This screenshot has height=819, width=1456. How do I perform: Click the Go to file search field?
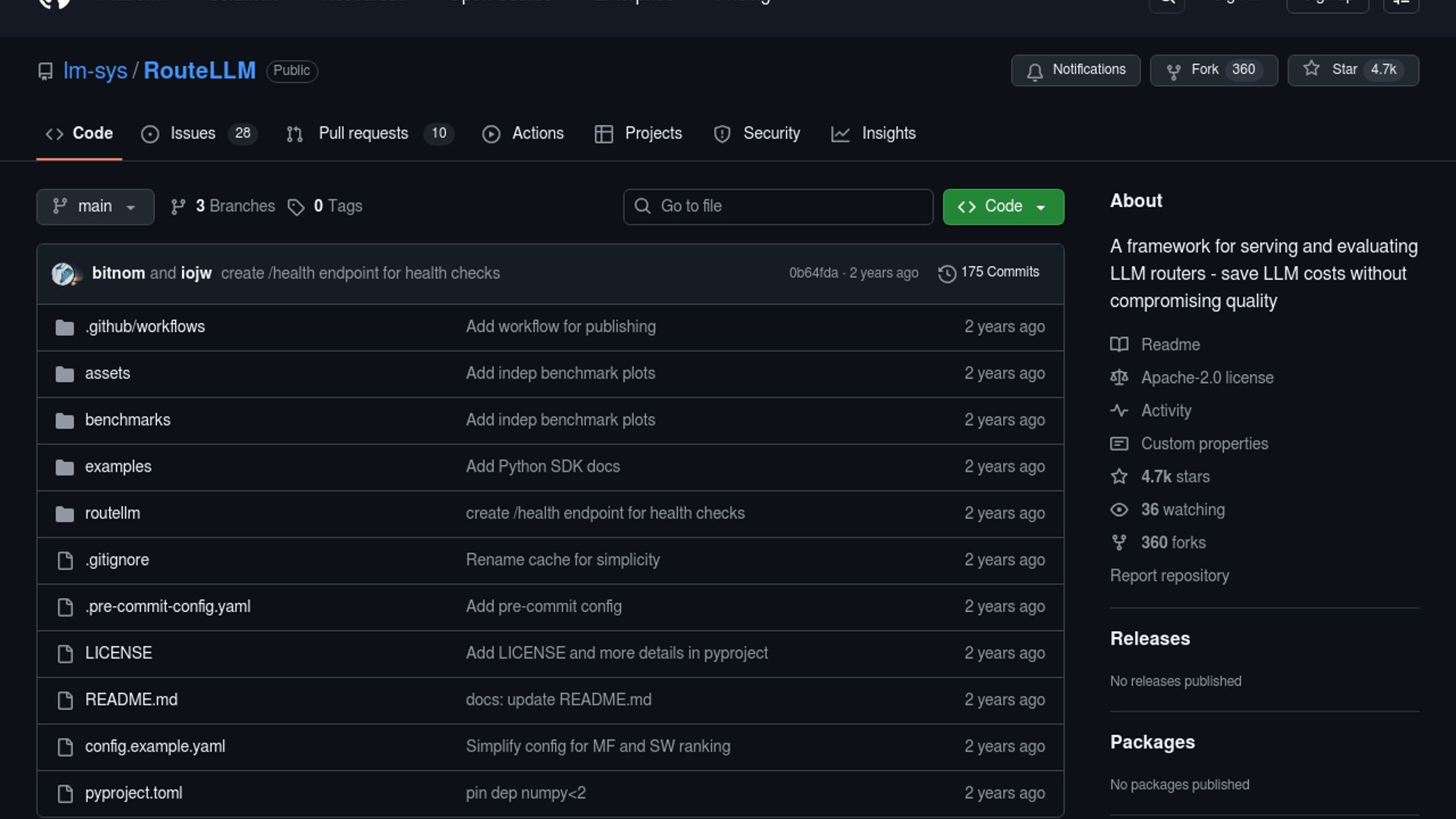[778, 206]
